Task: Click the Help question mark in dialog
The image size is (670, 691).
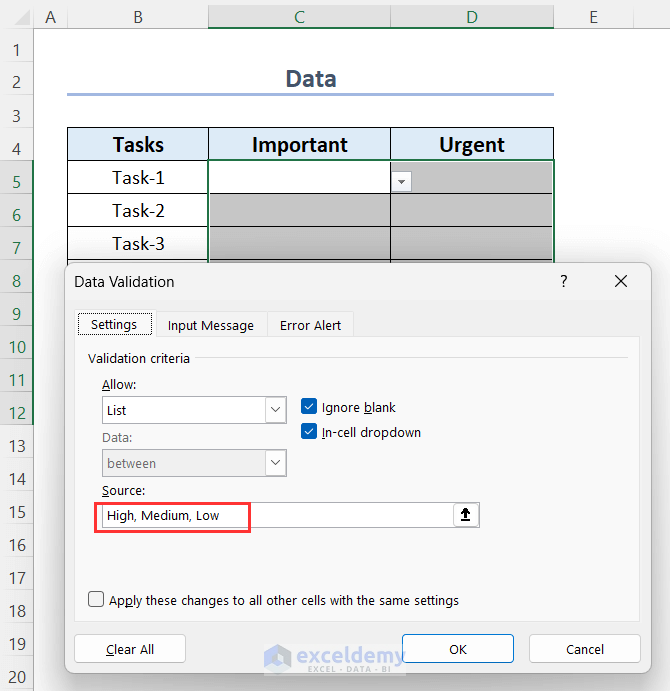Action: point(564,282)
